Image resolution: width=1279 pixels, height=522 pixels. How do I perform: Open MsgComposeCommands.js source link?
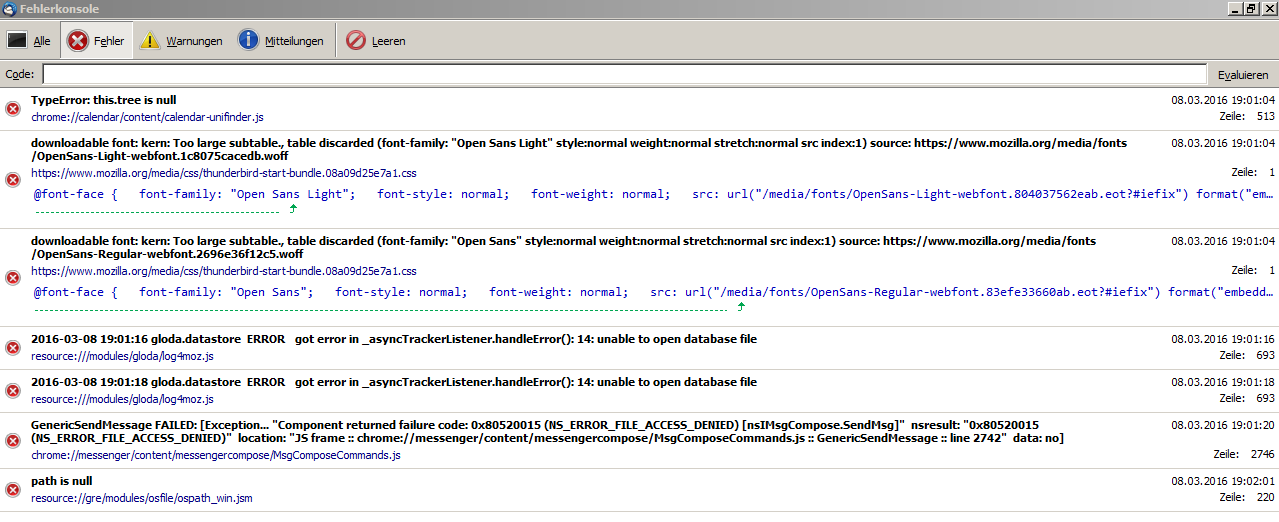point(215,456)
